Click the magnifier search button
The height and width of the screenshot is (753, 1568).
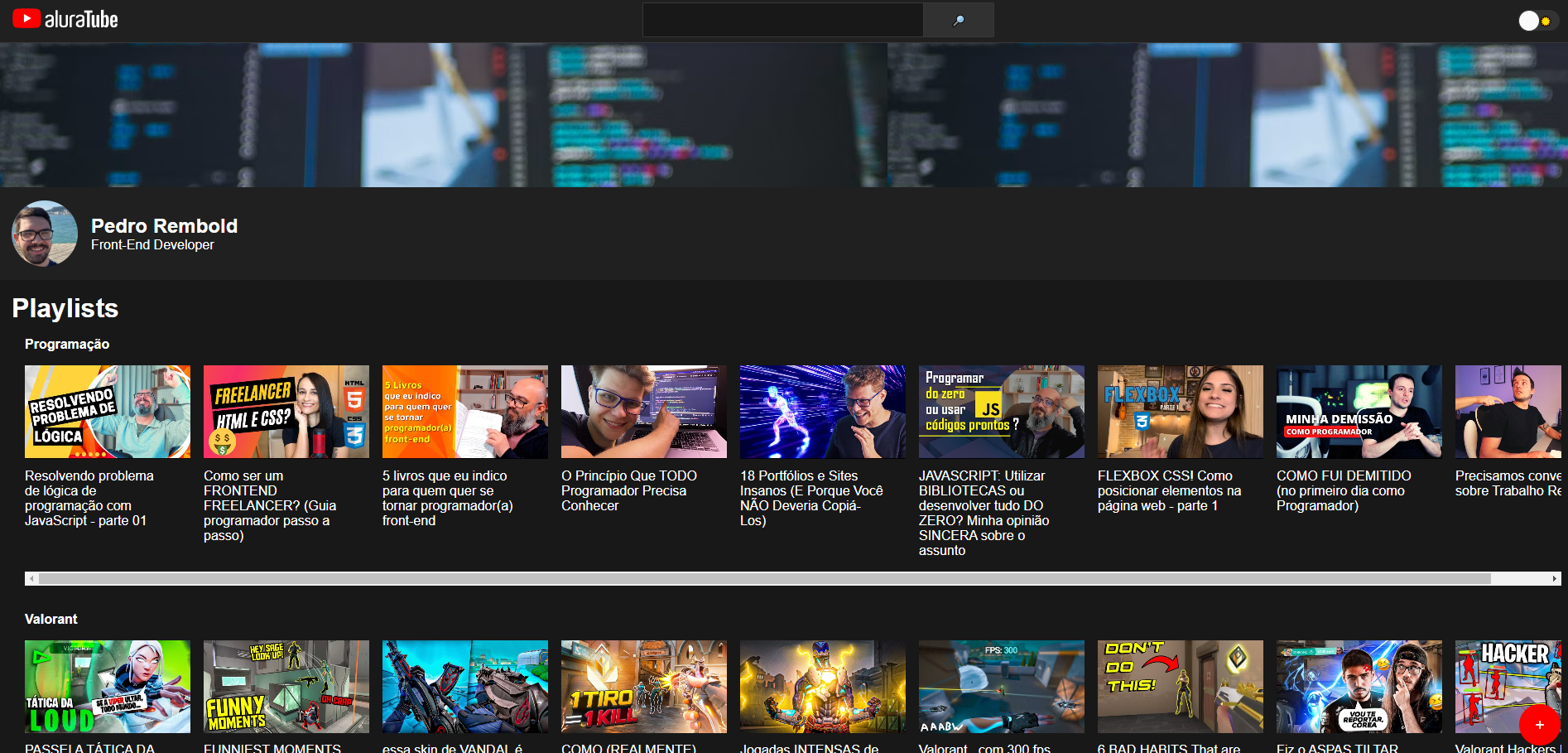point(959,20)
